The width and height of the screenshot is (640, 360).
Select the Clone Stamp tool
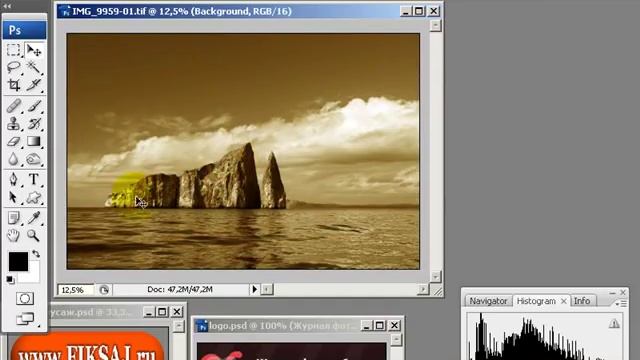[x=13, y=123]
